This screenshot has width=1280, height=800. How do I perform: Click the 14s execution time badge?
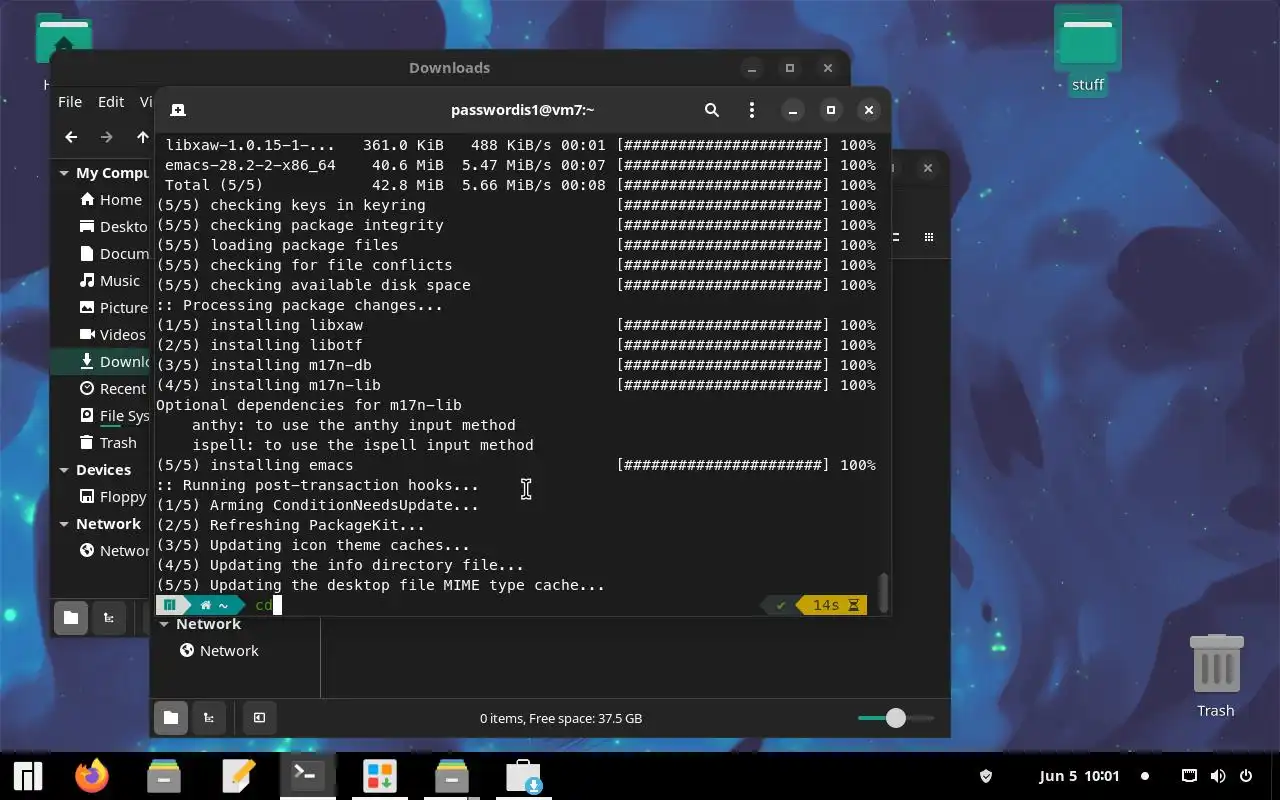[832, 605]
